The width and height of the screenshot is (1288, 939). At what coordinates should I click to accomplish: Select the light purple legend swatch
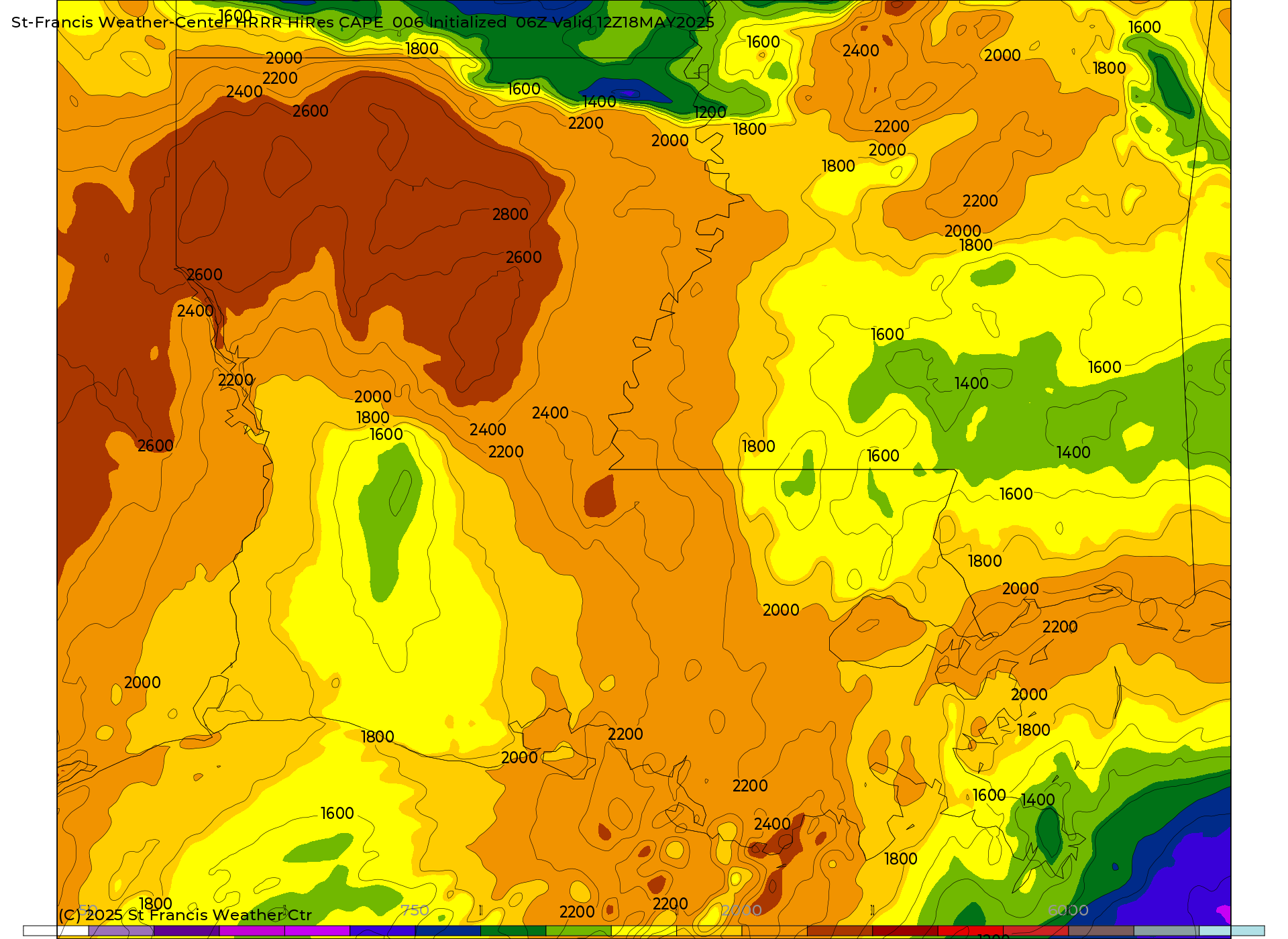[x=121, y=931]
